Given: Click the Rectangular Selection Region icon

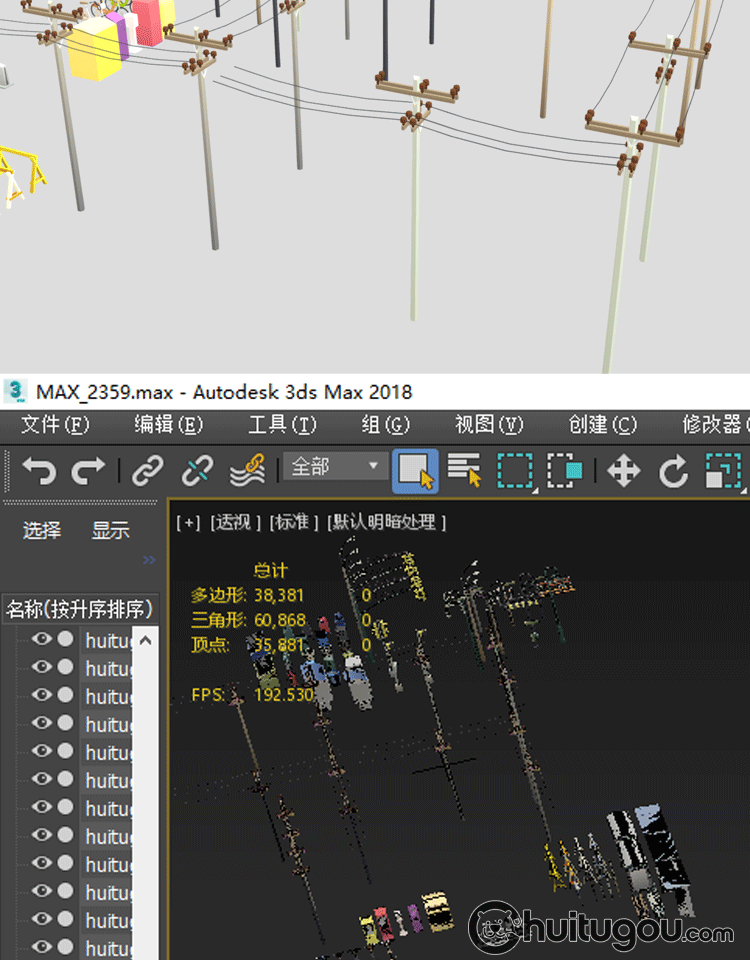Looking at the screenshot, I should [515, 470].
